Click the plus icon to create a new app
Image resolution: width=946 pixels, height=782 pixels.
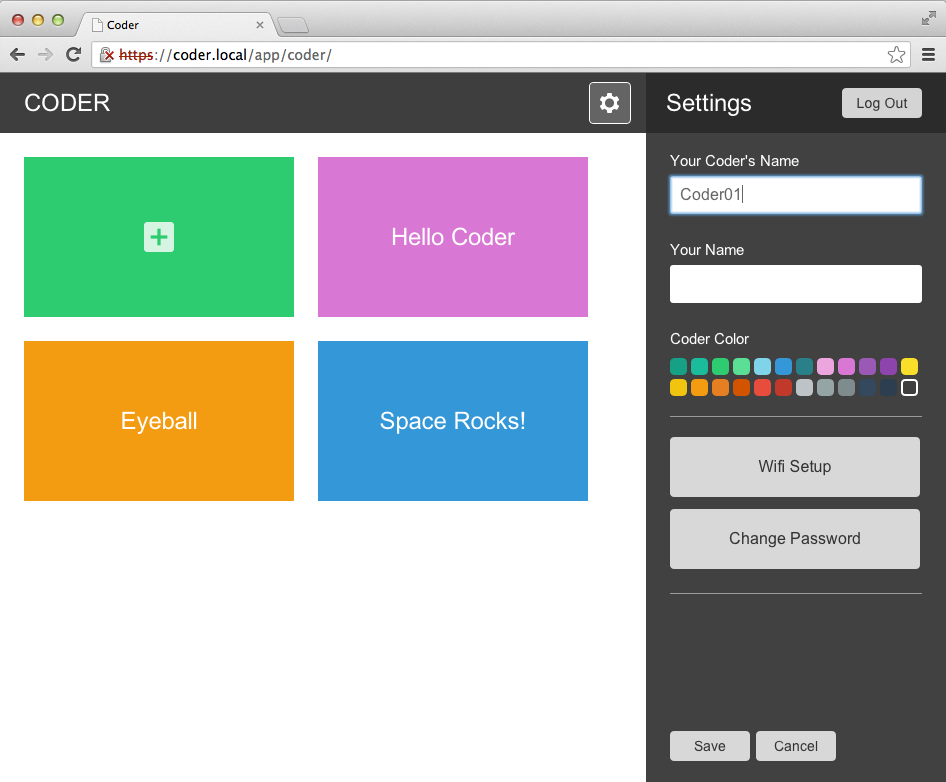(x=159, y=237)
